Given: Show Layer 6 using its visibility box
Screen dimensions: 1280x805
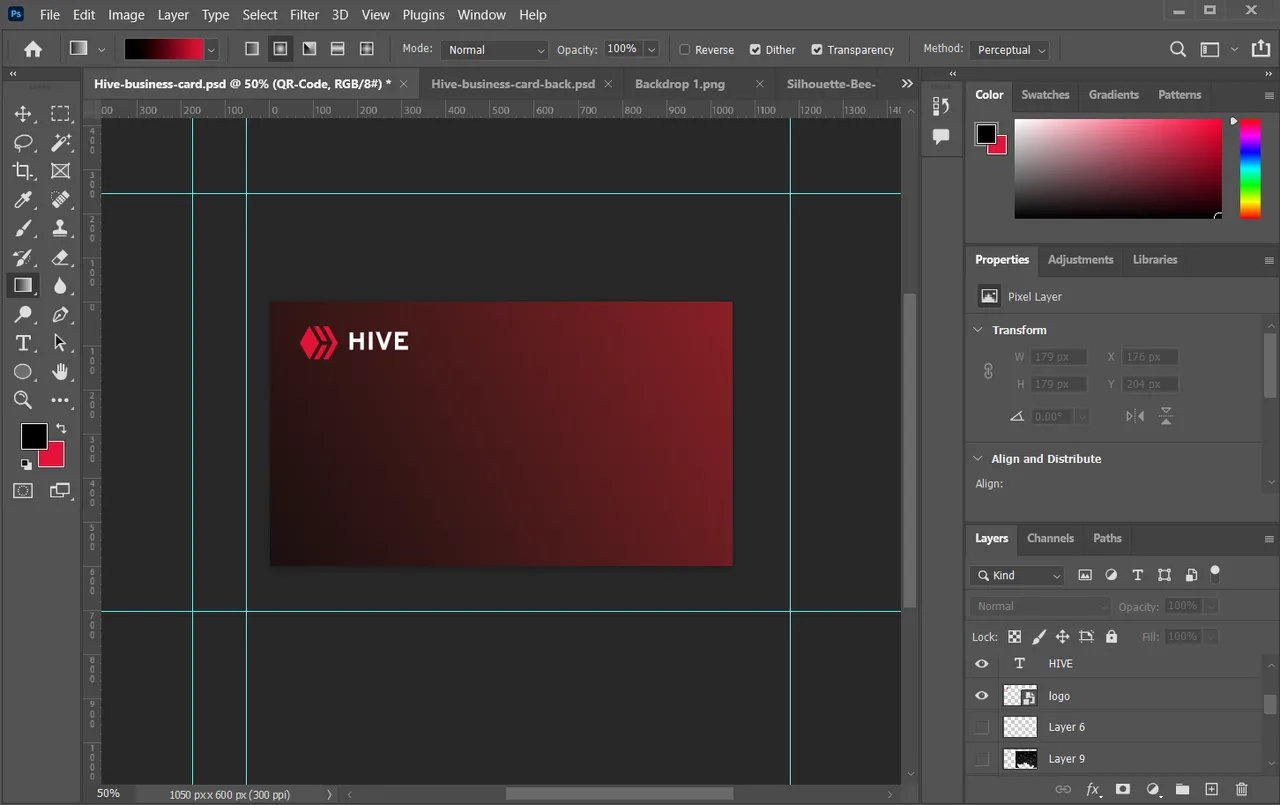Looking at the screenshot, I should [x=982, y=727].
